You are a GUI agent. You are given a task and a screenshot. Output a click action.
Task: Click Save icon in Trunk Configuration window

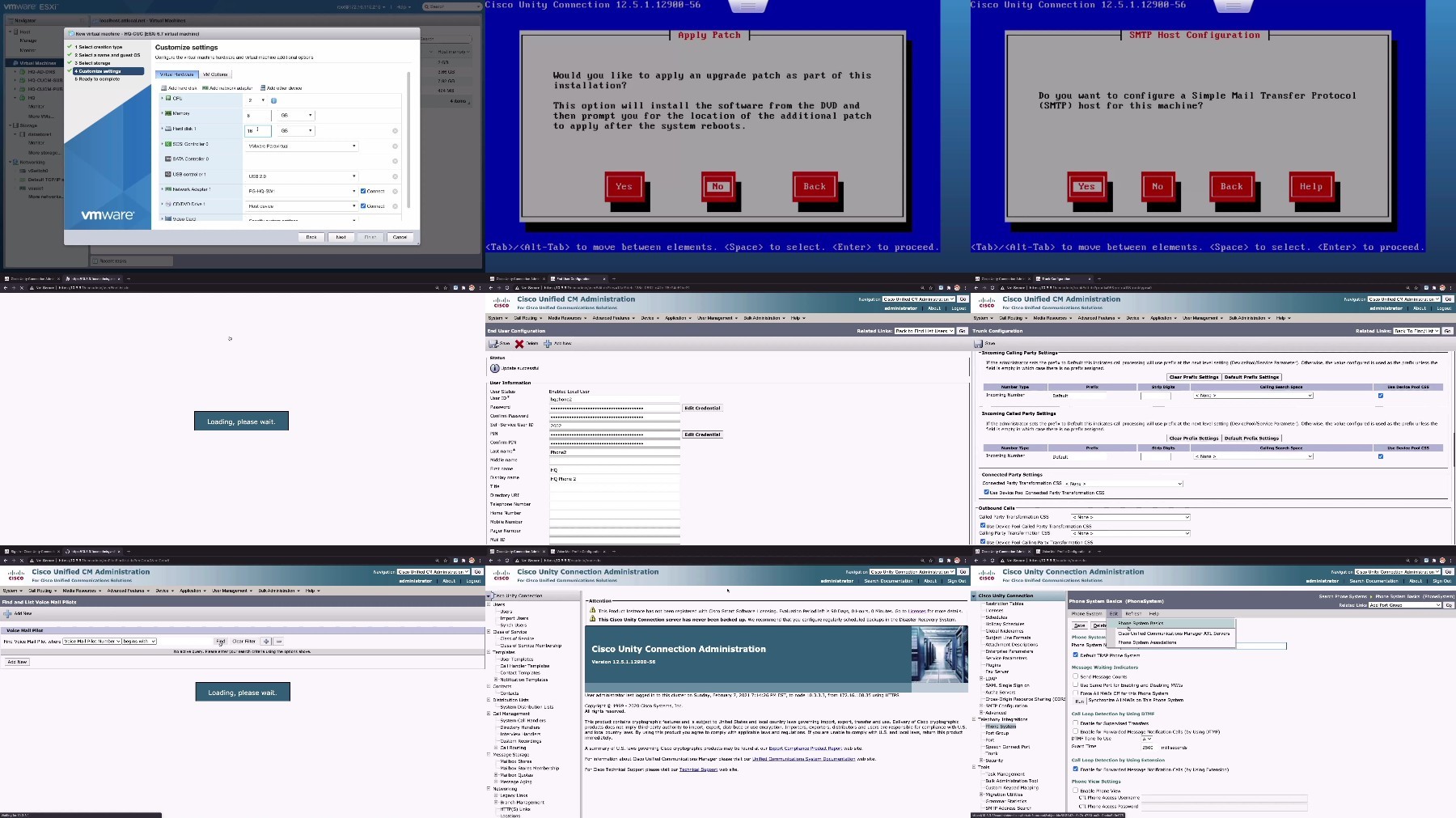pyautogui.click(x=978, y=344)
